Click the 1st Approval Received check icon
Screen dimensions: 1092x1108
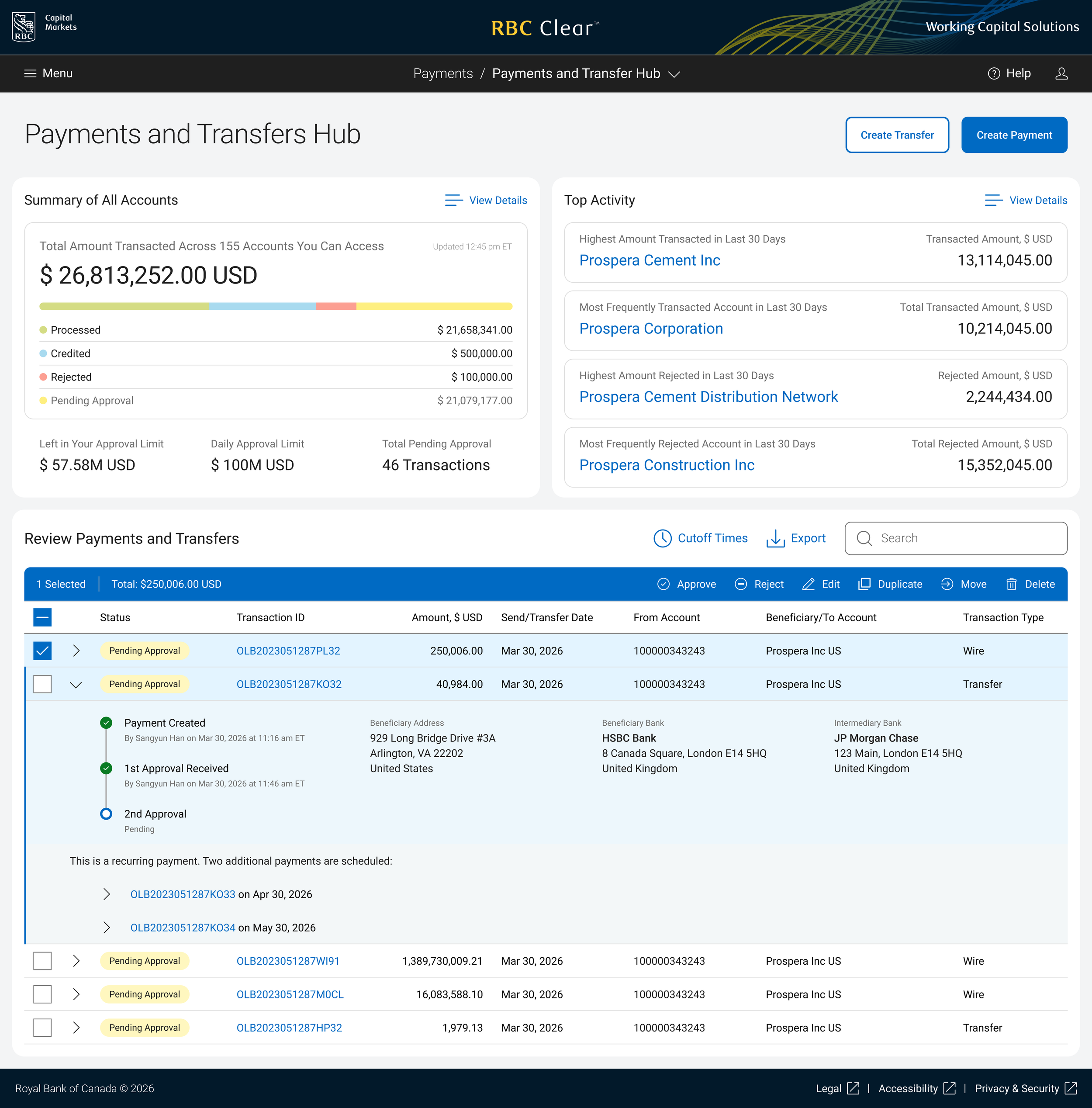coord(106,768)
